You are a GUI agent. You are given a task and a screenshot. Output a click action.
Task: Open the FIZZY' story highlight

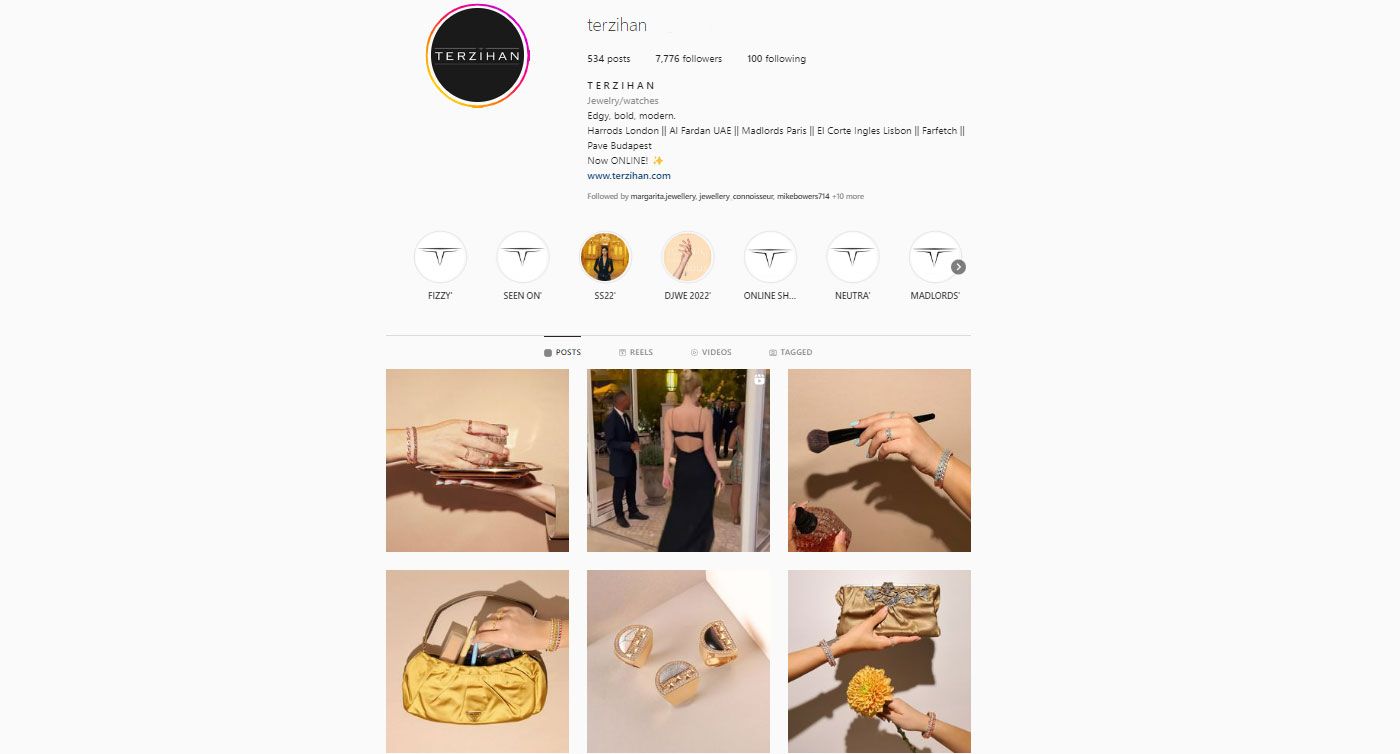click(x=440, y=257)
